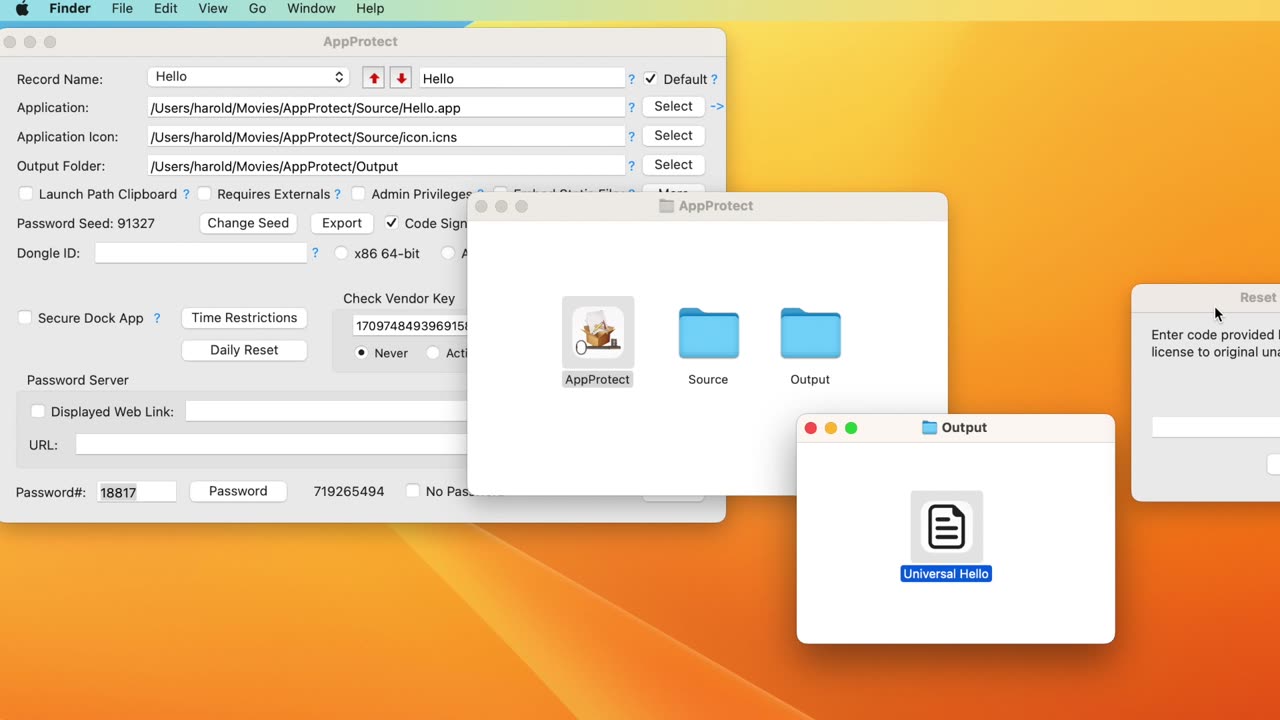Click the Change Seed button
Viewport: 1280px width, 720px height.
coord(248,223)
